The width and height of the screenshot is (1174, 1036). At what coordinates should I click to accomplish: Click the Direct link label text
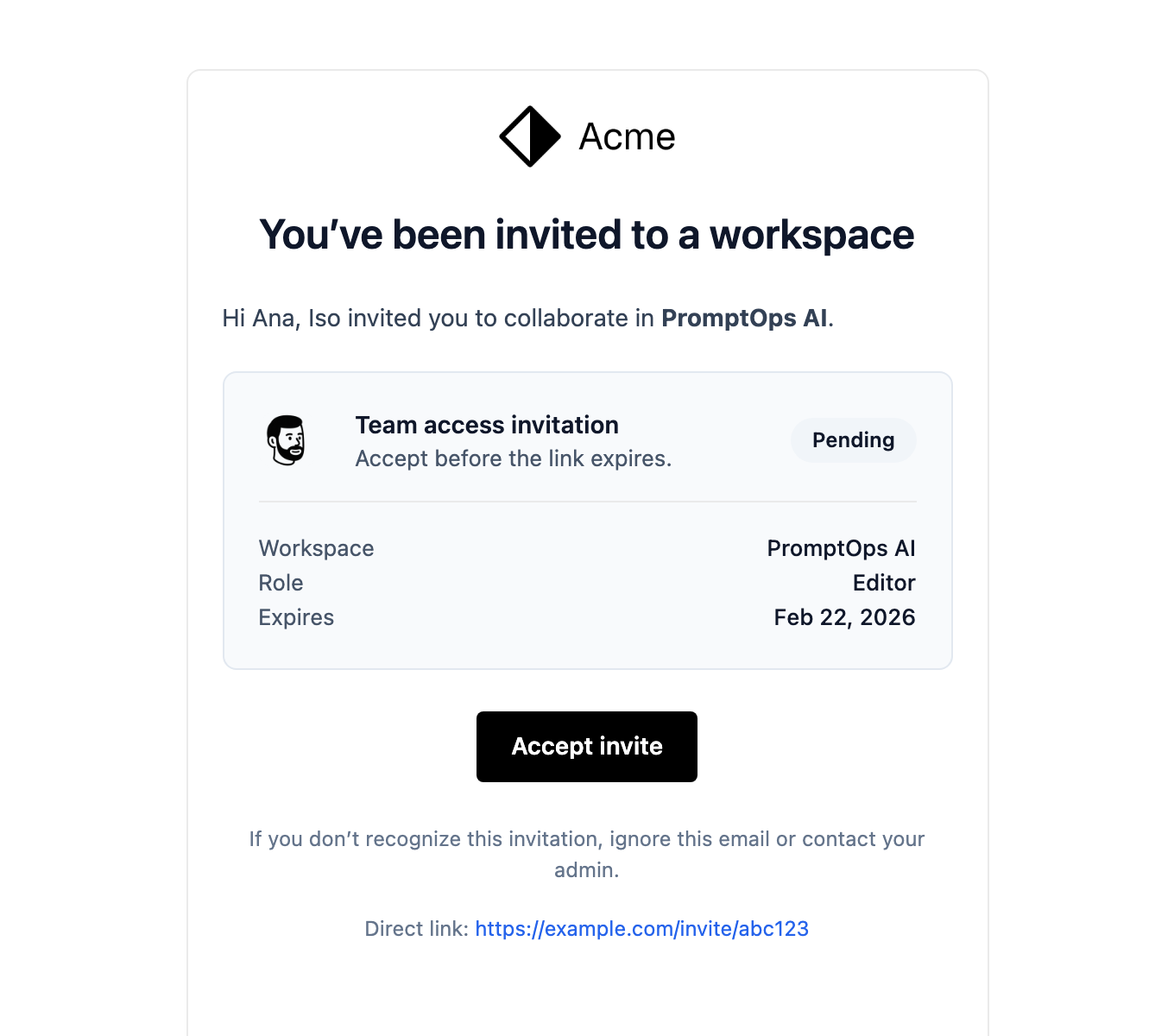tap(416, 929)
